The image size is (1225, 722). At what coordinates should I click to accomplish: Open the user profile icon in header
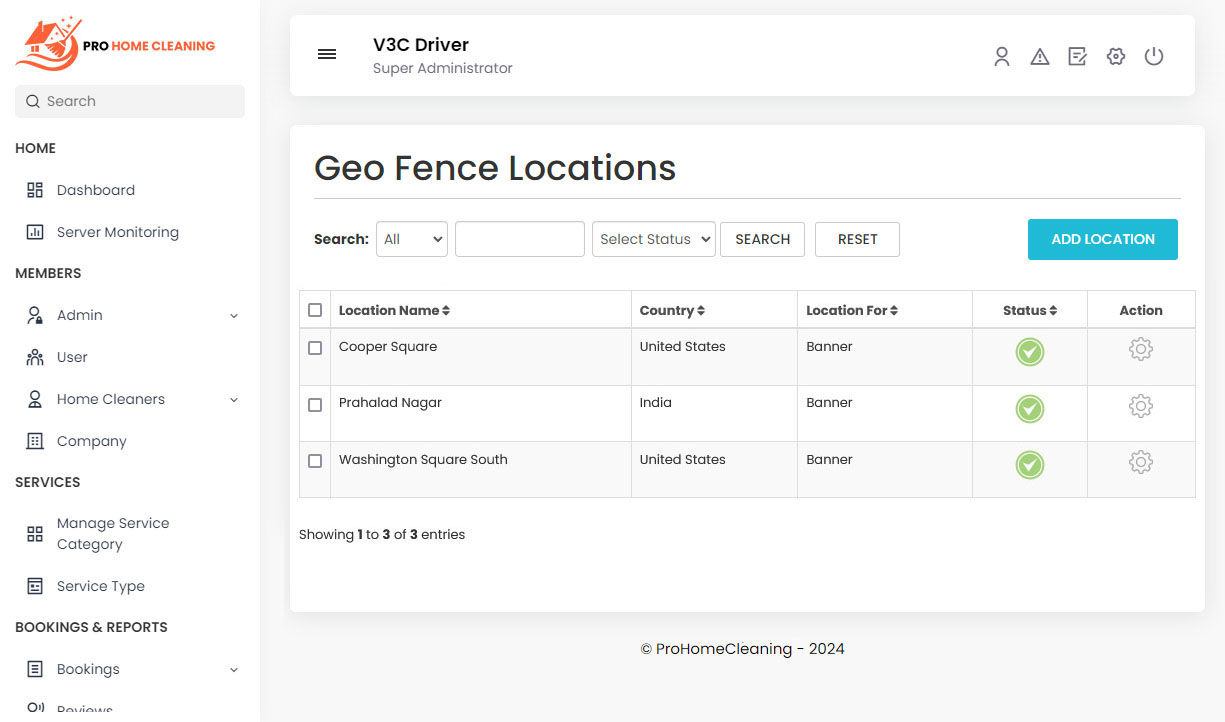pyautogui.click(x=1002, y=56)
